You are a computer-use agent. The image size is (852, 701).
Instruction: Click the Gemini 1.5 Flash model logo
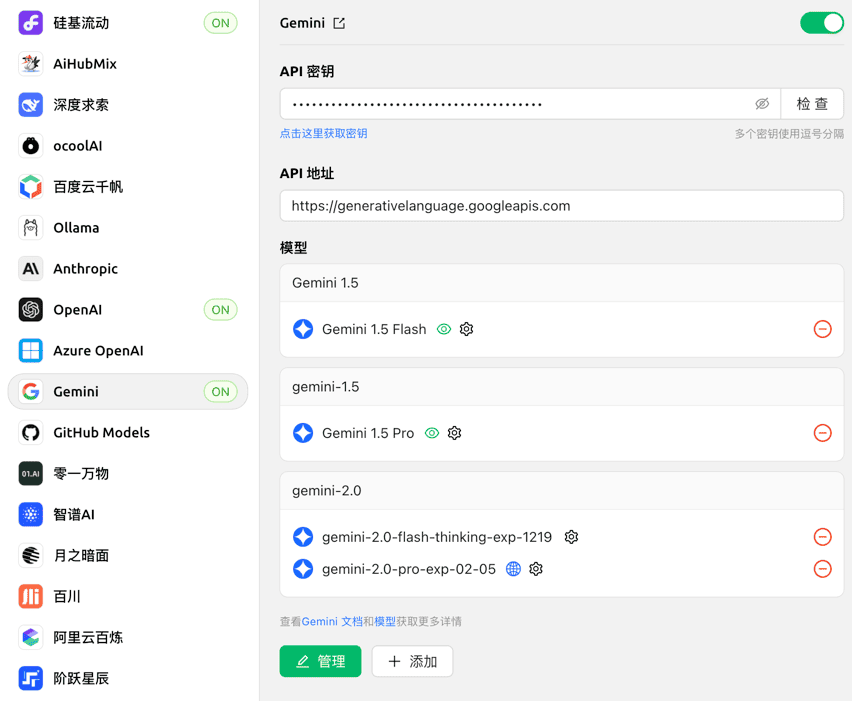click(x=303, y=329)
